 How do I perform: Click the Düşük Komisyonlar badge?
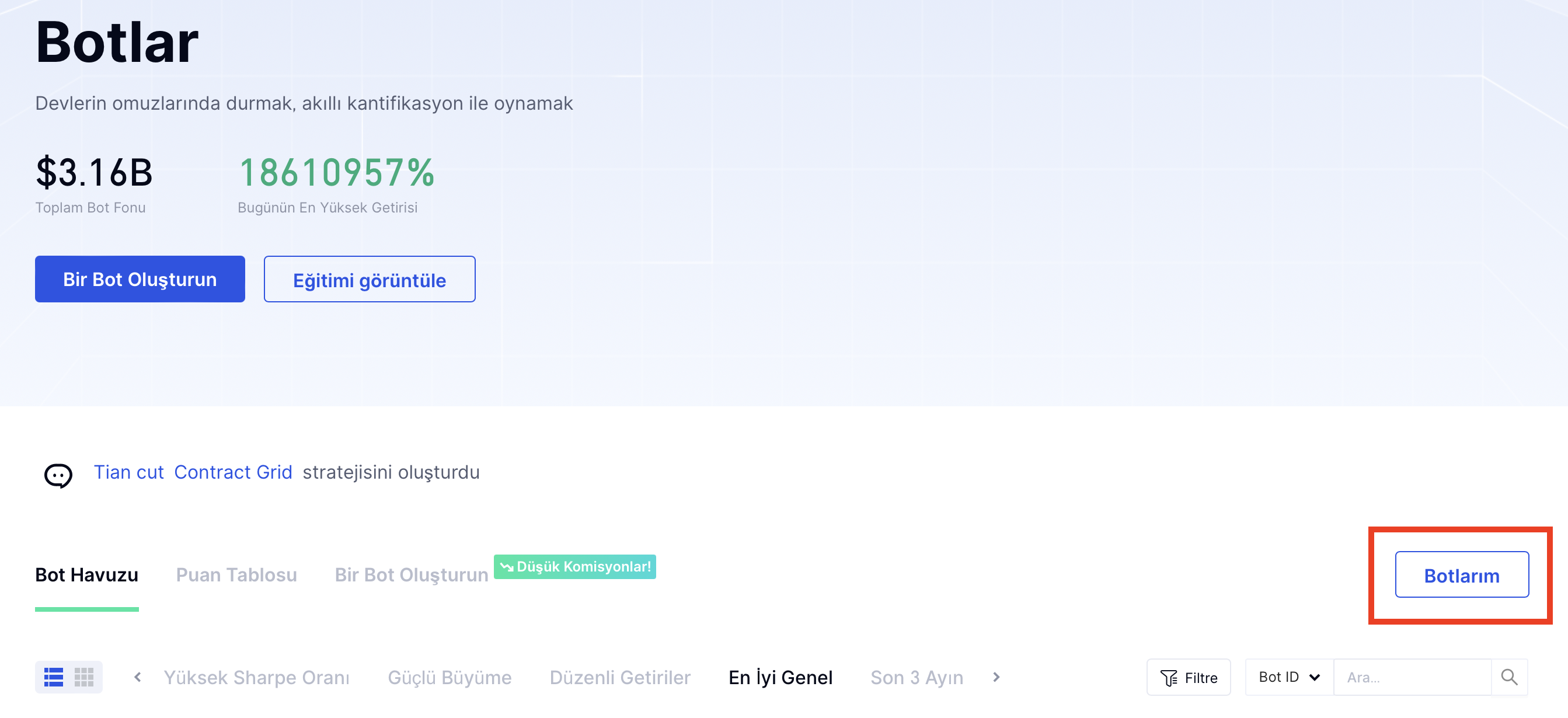[574, 566]
